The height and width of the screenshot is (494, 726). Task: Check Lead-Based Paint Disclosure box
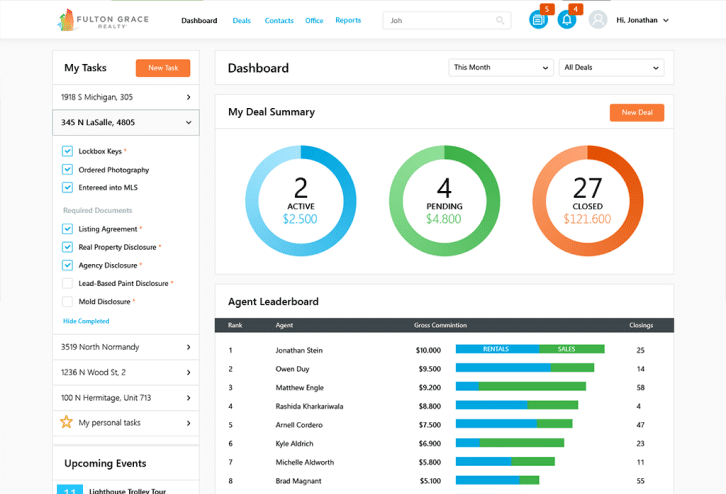point(67,283)
